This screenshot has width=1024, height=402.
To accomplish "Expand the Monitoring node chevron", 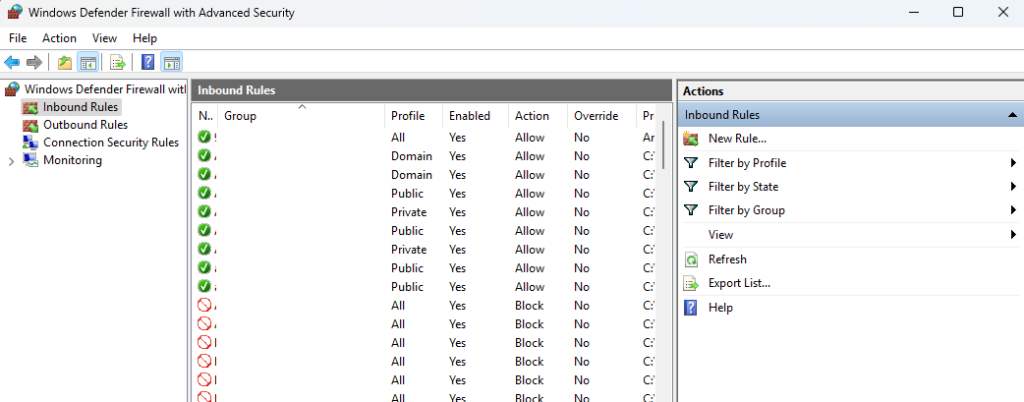I will 11,161.
